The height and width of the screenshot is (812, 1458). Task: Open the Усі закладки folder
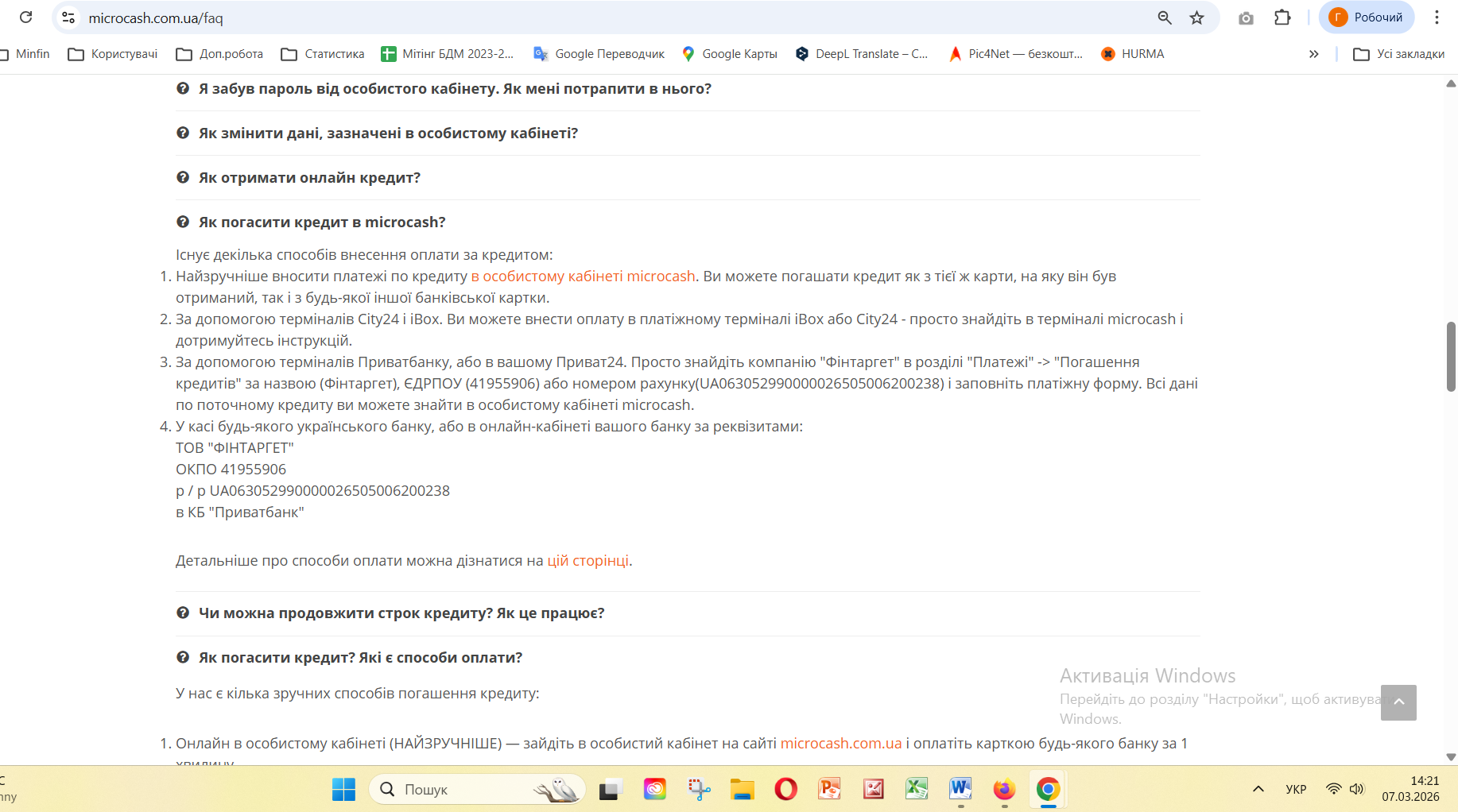click(1399, 54)
